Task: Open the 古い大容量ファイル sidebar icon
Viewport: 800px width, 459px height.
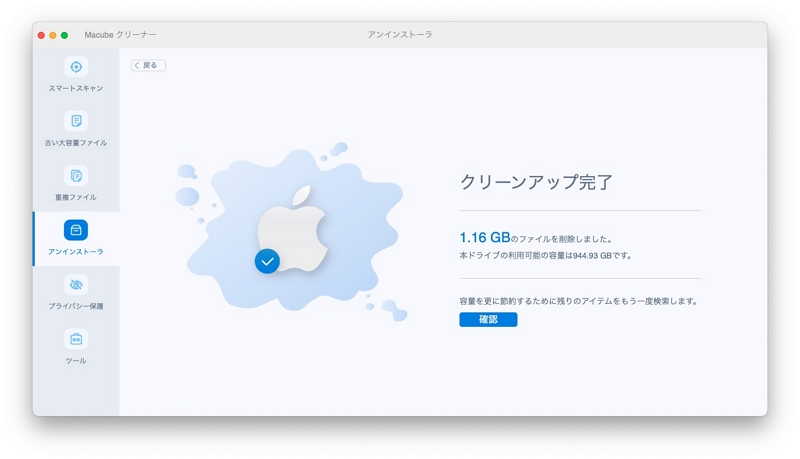Action: click(x=76, y=121)
